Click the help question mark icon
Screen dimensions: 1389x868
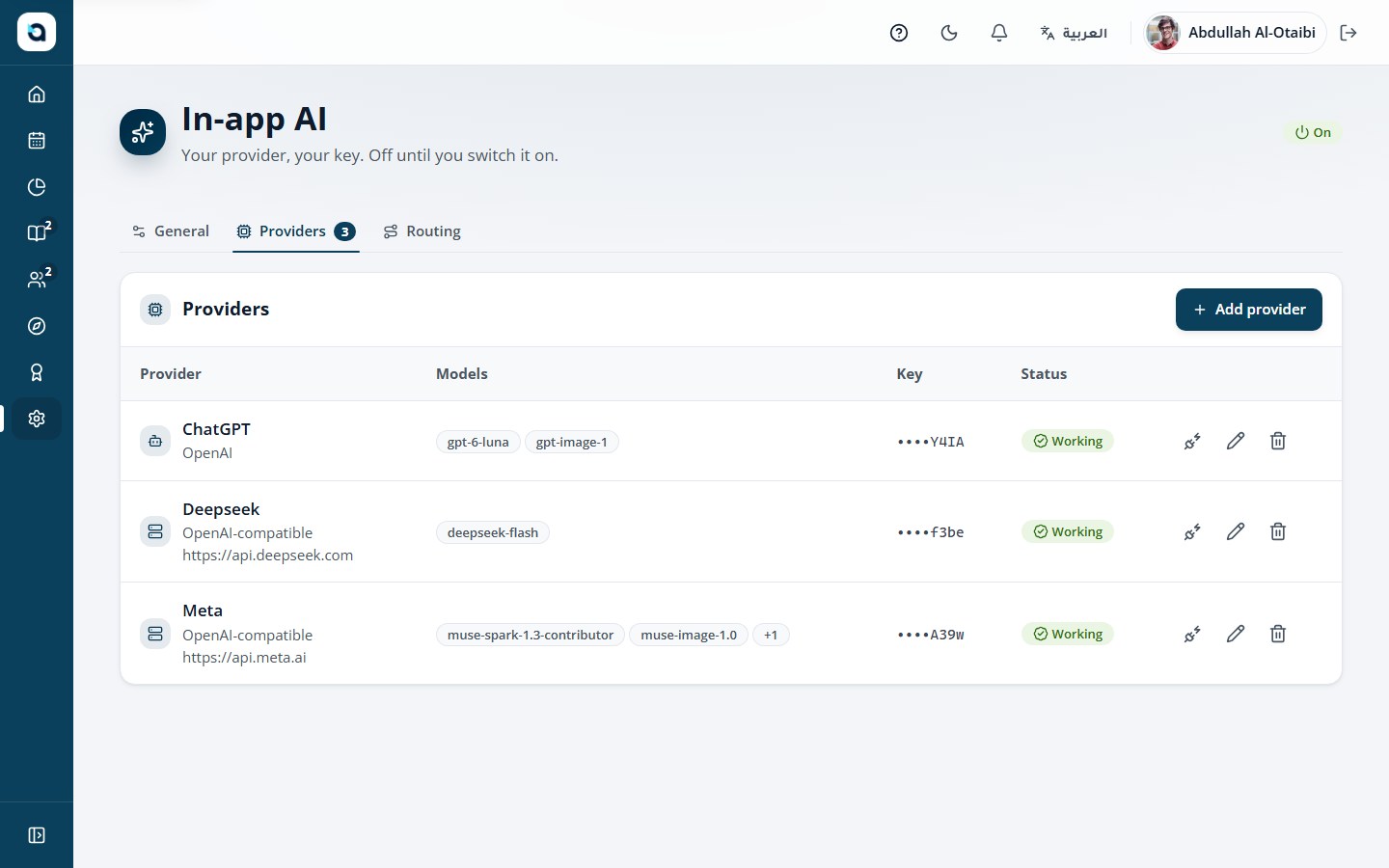click(899, 33)
